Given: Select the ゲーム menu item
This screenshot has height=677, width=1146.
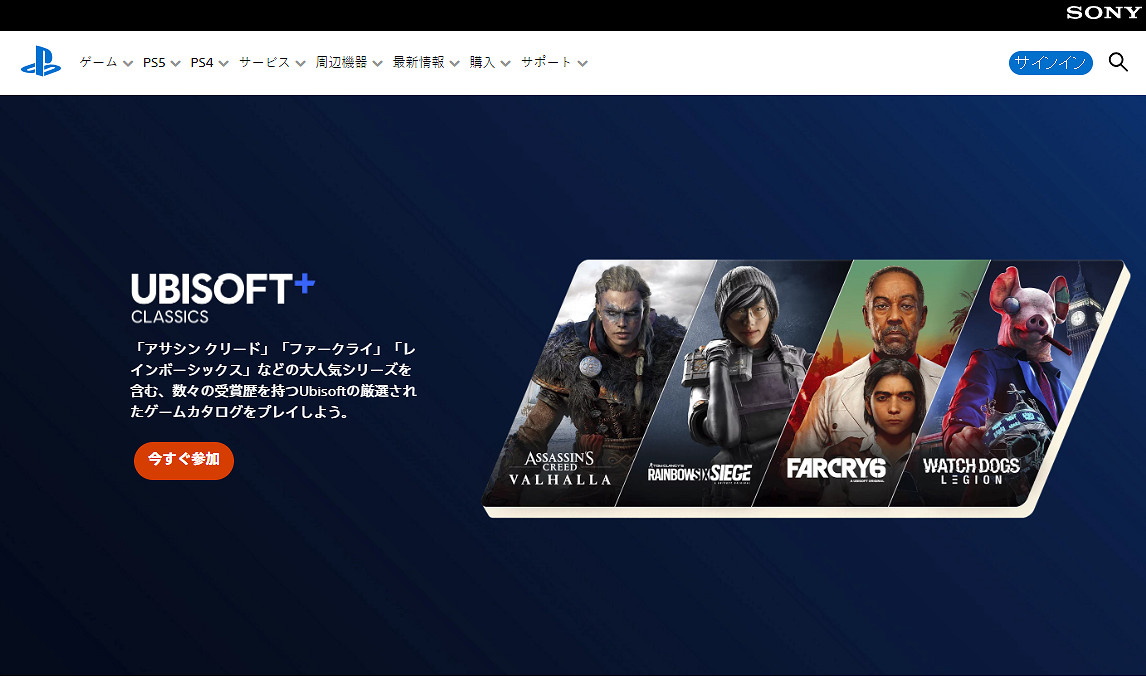Looking at the screenshot, I should (97, 62).
